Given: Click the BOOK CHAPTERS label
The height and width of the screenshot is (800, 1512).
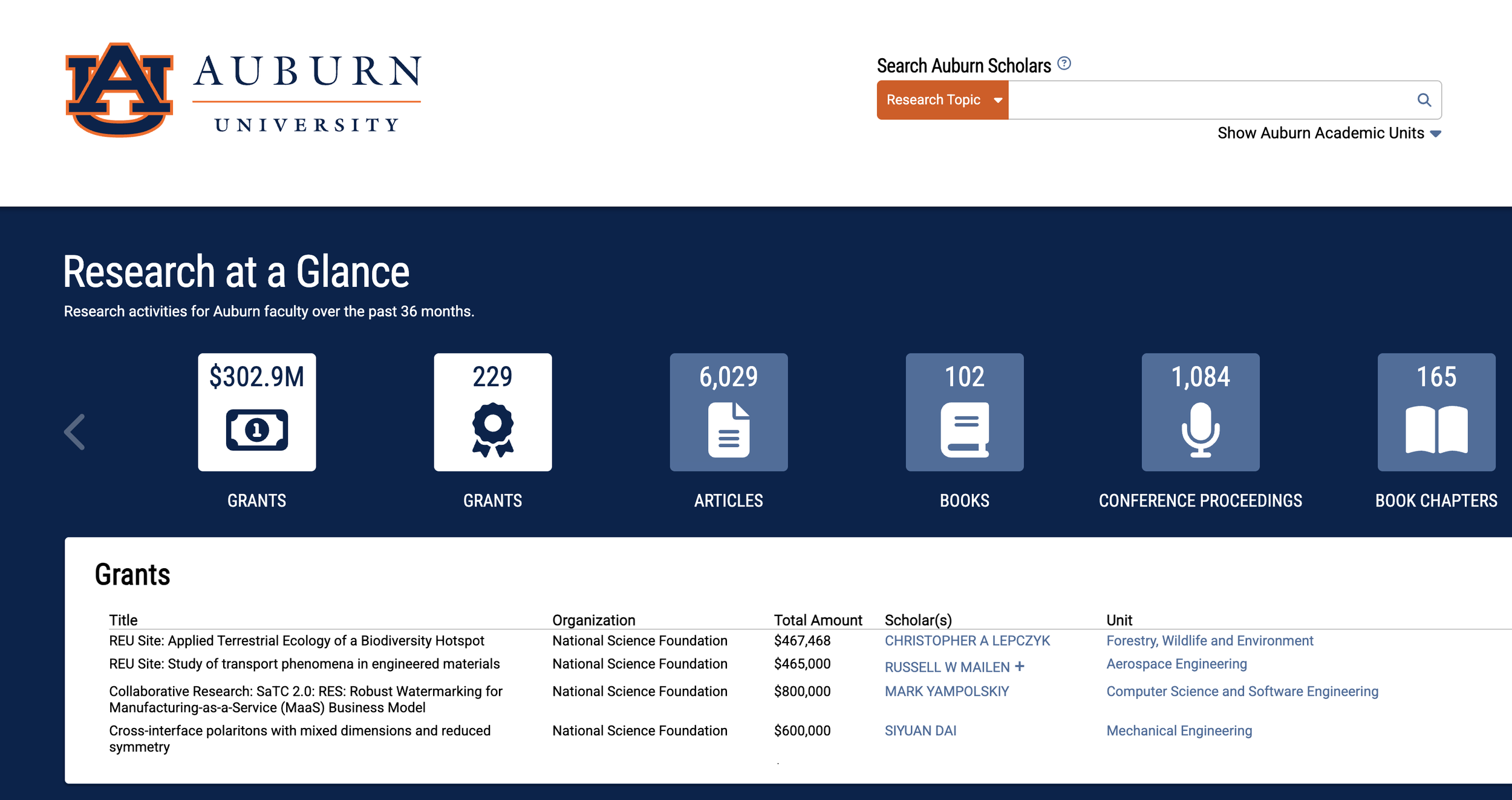Looking at the screenshot, I should pos(1436,501).
